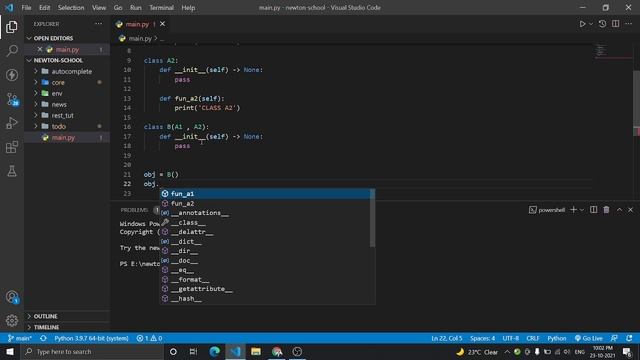Image resolution: width=640 pixels, height=360 pixels.
Task: Open Source Control view with badge
Action: click(12, 99)
